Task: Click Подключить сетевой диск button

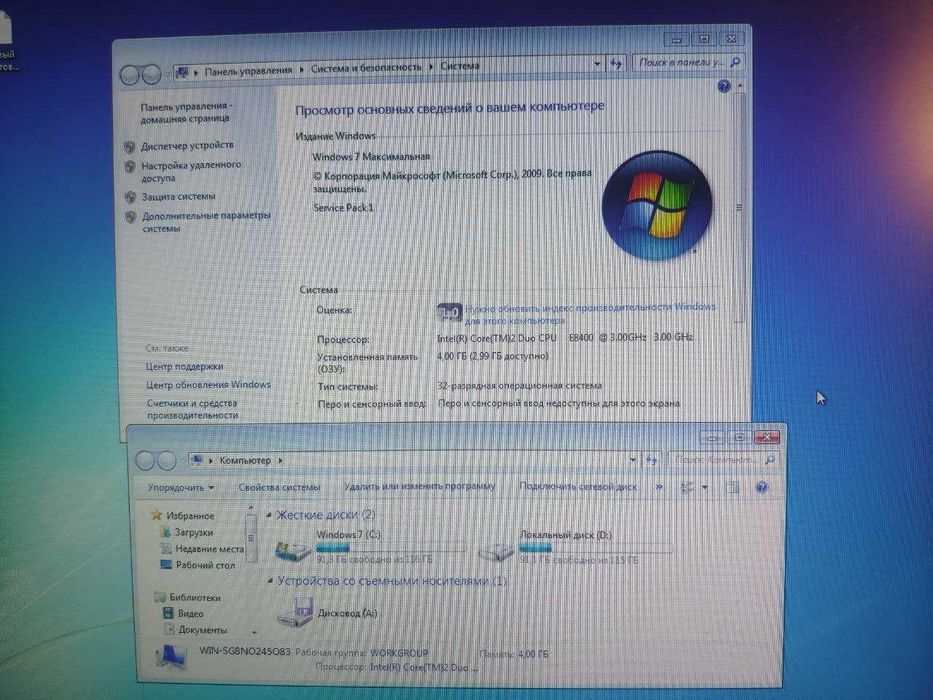Action: (578, 486)
